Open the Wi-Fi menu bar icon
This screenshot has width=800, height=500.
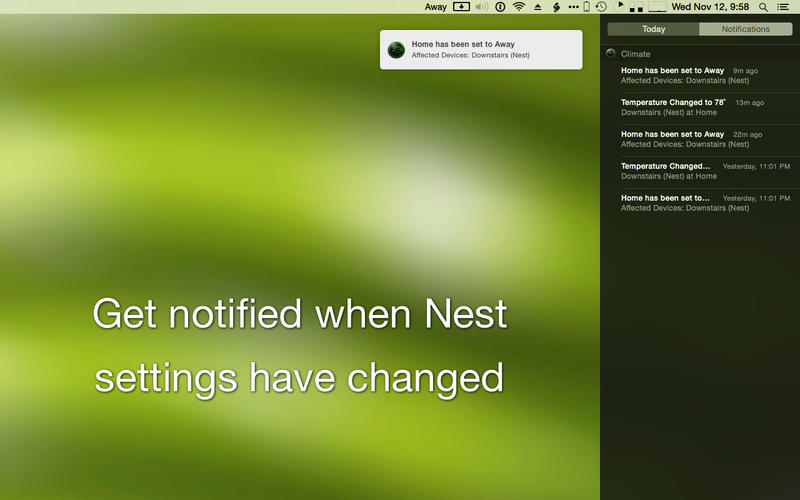pos(519,7)
